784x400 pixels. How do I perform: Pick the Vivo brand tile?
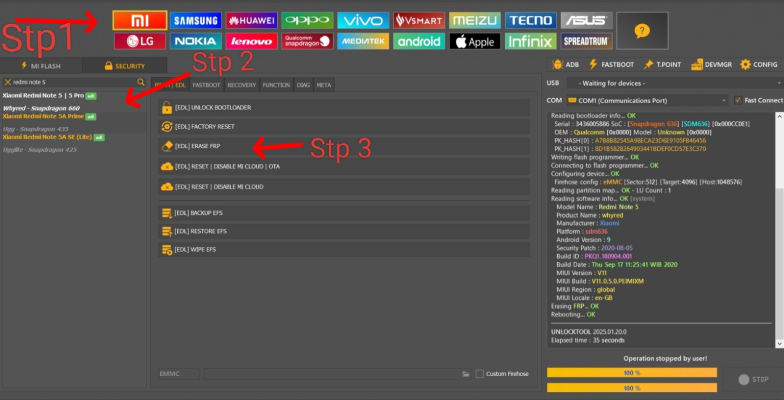[x=363, y=20]
